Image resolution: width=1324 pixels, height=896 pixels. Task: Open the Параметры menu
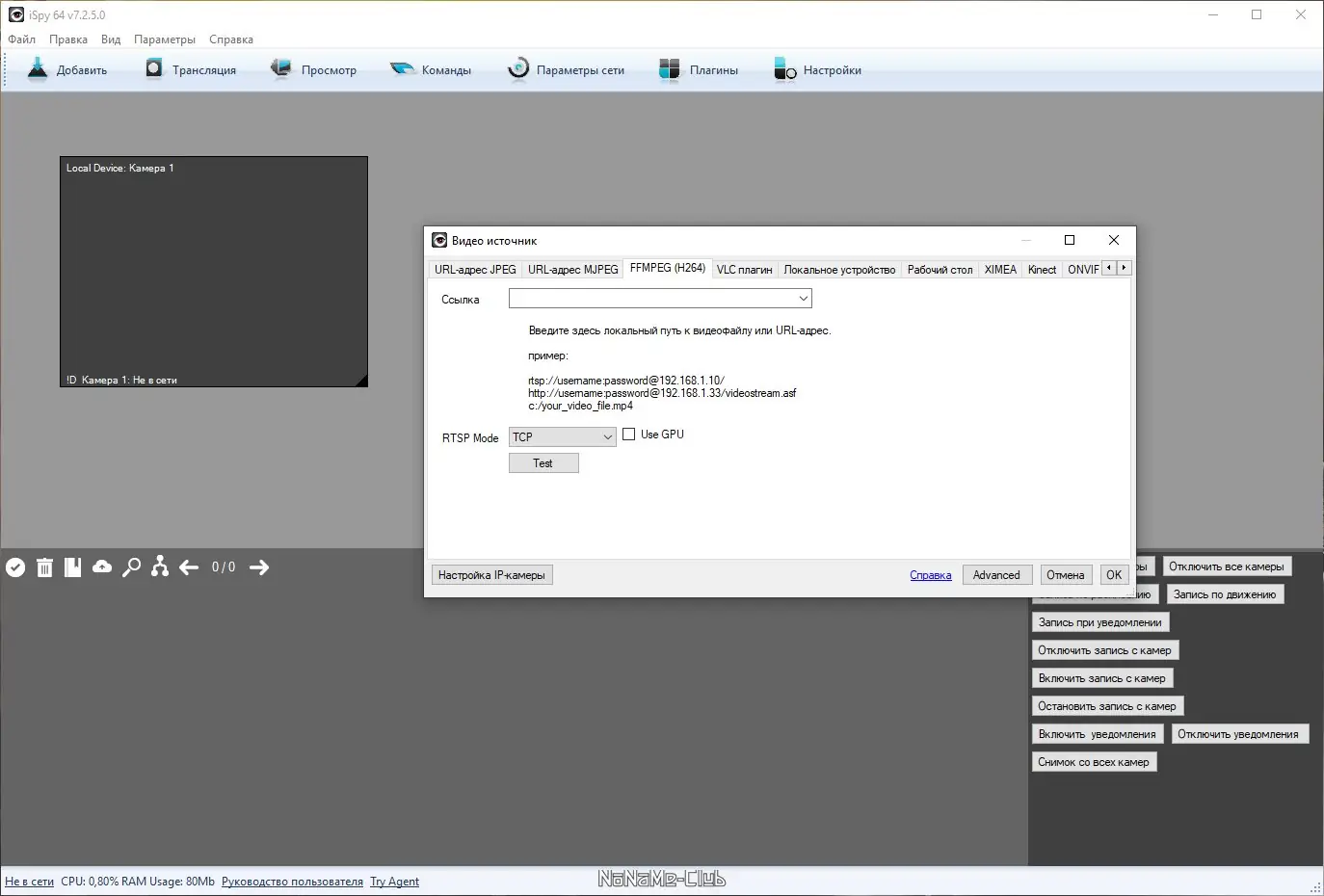point(165,40)
